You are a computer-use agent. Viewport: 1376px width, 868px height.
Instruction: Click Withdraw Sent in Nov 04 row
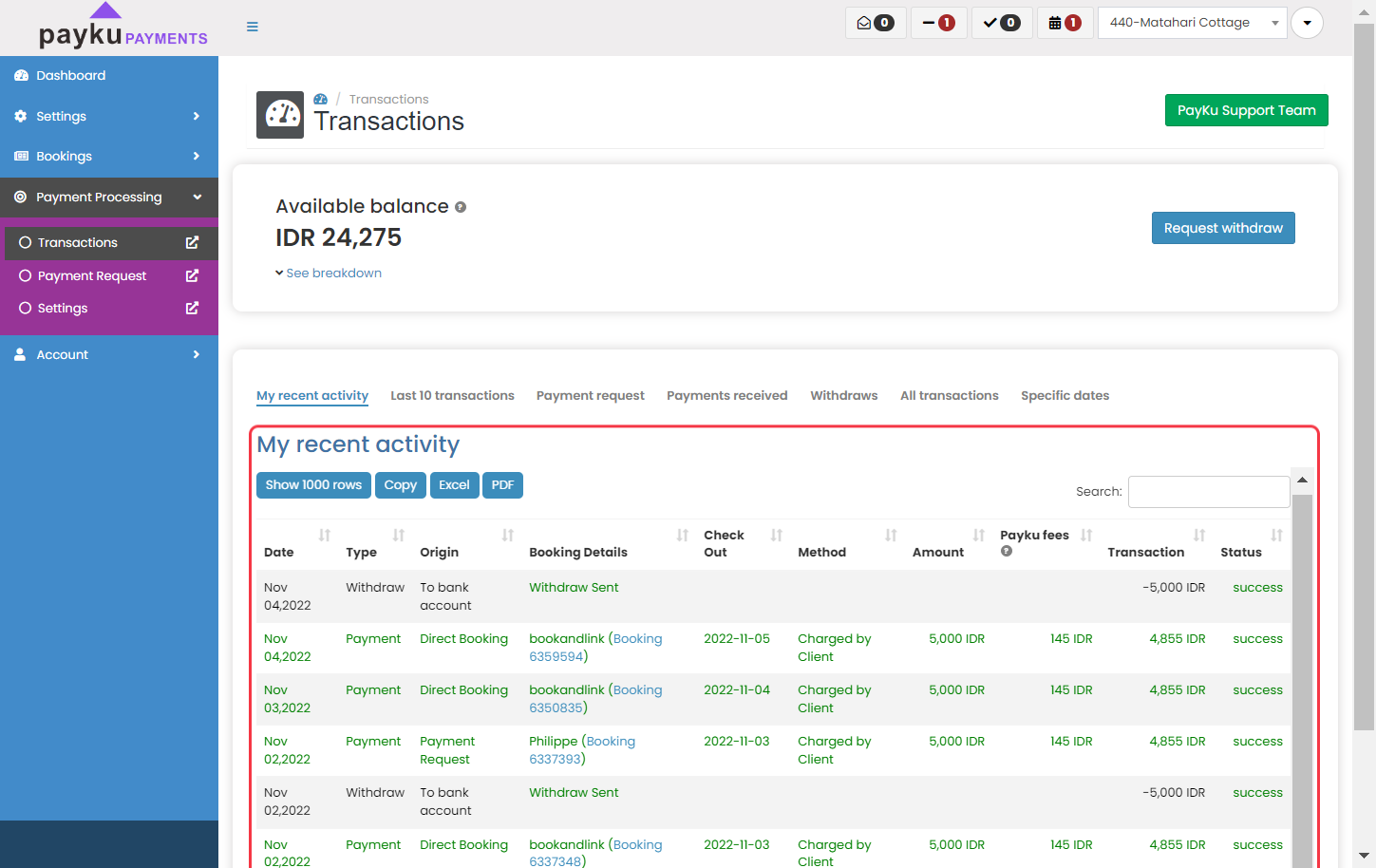point(574,588)
